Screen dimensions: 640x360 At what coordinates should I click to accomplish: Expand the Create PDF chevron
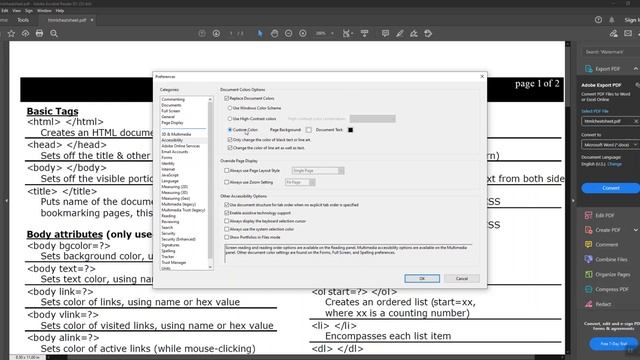pyautogui.click(x=636, y=230)
